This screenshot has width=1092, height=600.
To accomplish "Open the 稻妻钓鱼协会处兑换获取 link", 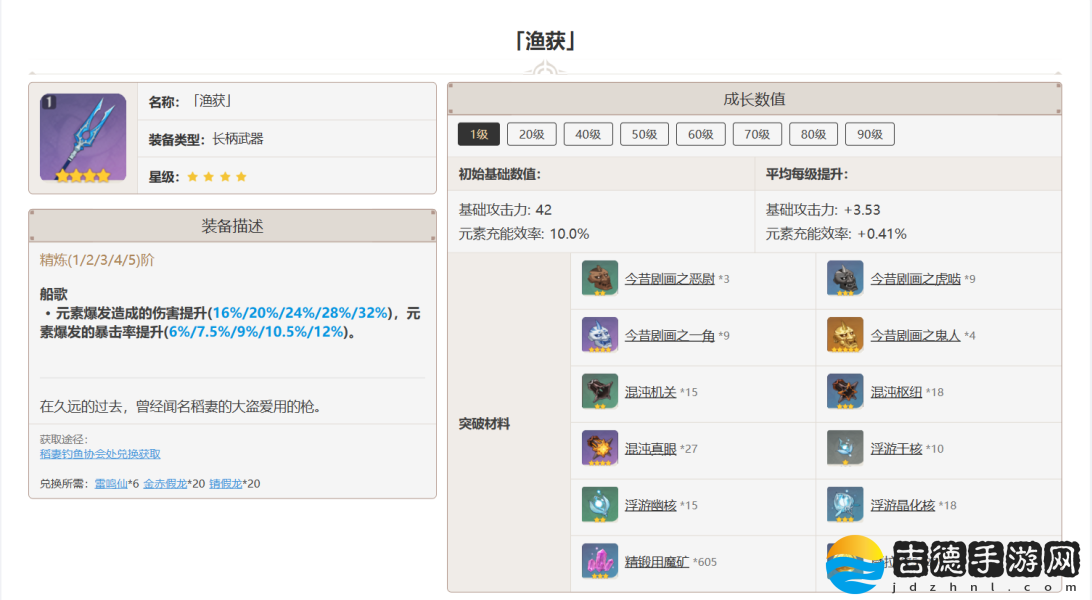I will (100, 454).
